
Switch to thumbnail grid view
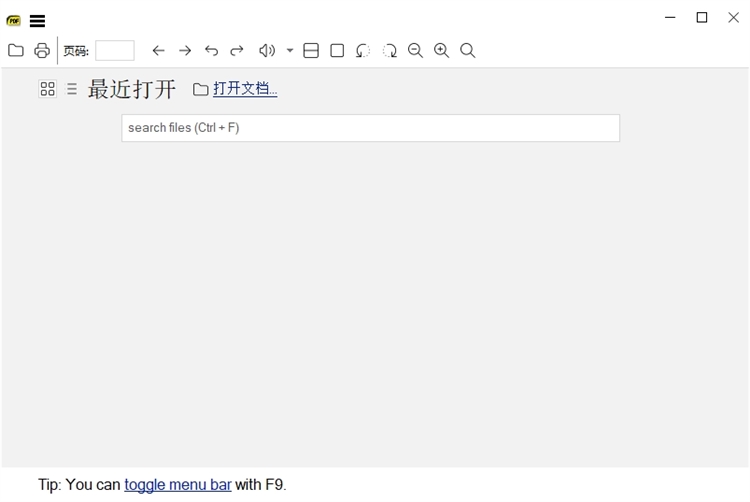click(x=47, y=88)
